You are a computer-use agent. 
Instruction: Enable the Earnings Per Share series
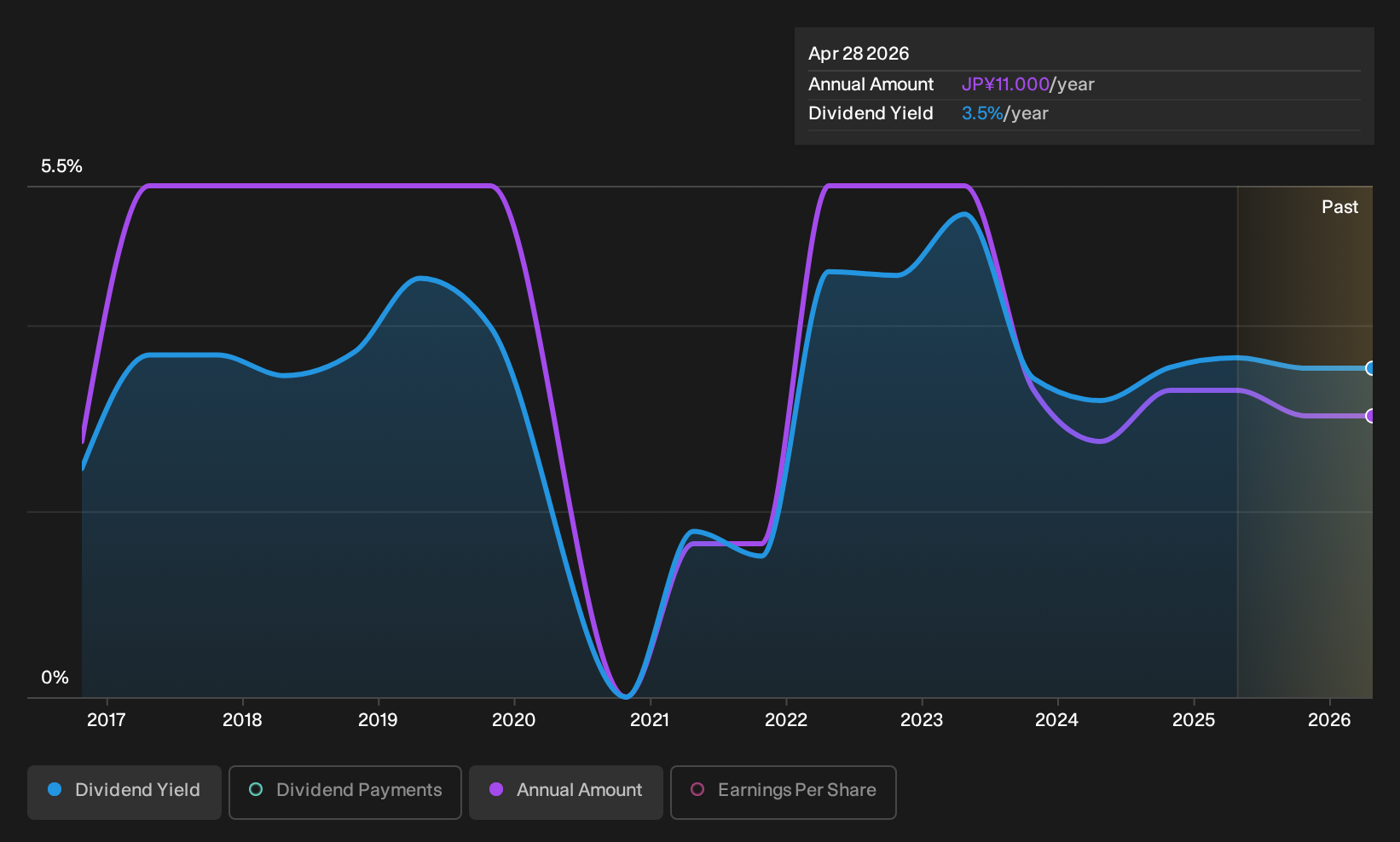[x=784, y=793]
